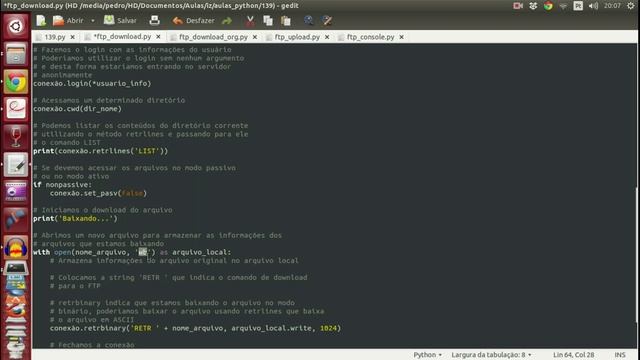Open the Largura da tabulação dropdown
Image resolution: width=640 pixels, height=360 pixels.
491,355
